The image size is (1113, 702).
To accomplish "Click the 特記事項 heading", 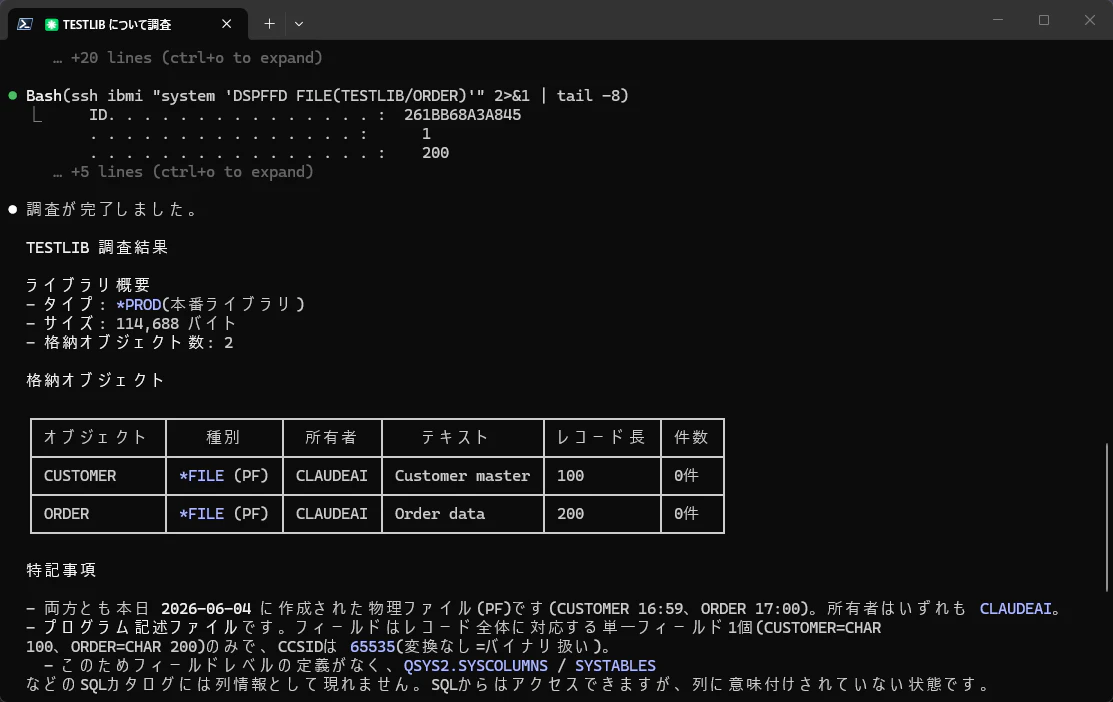I will (61, 570).
